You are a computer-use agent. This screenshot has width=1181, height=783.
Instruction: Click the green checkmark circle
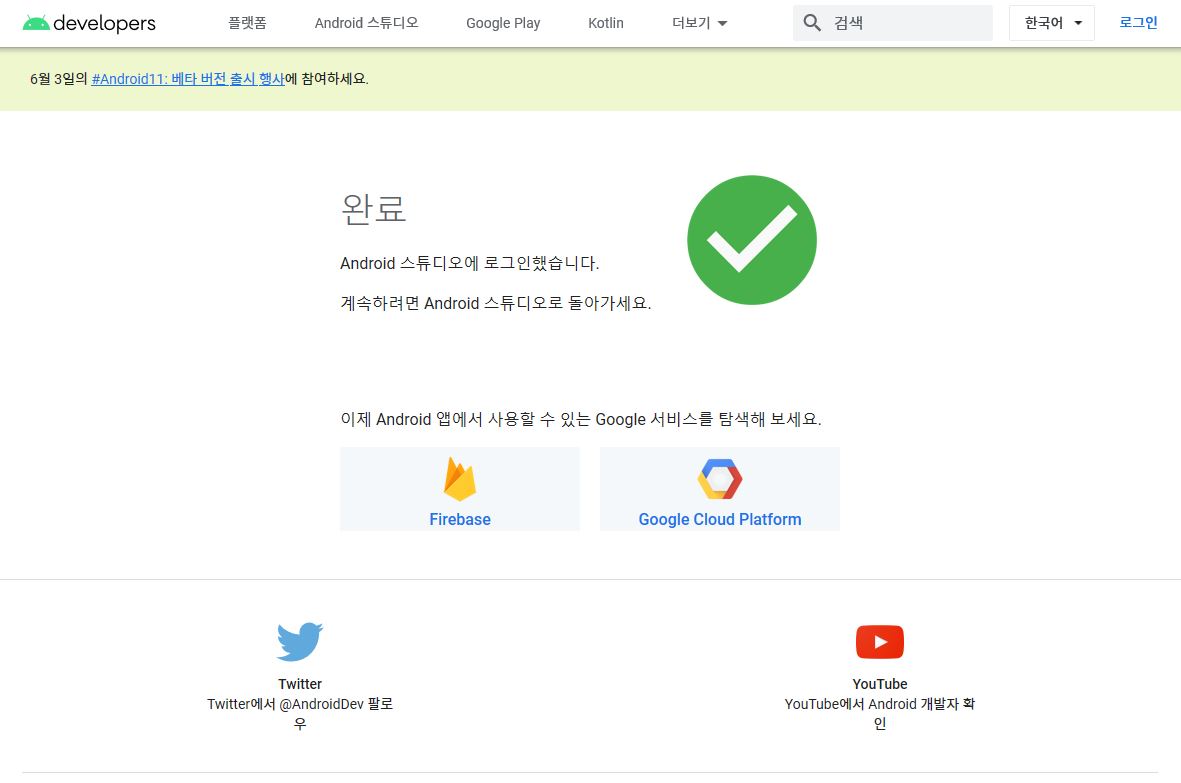tap(752, 240)
